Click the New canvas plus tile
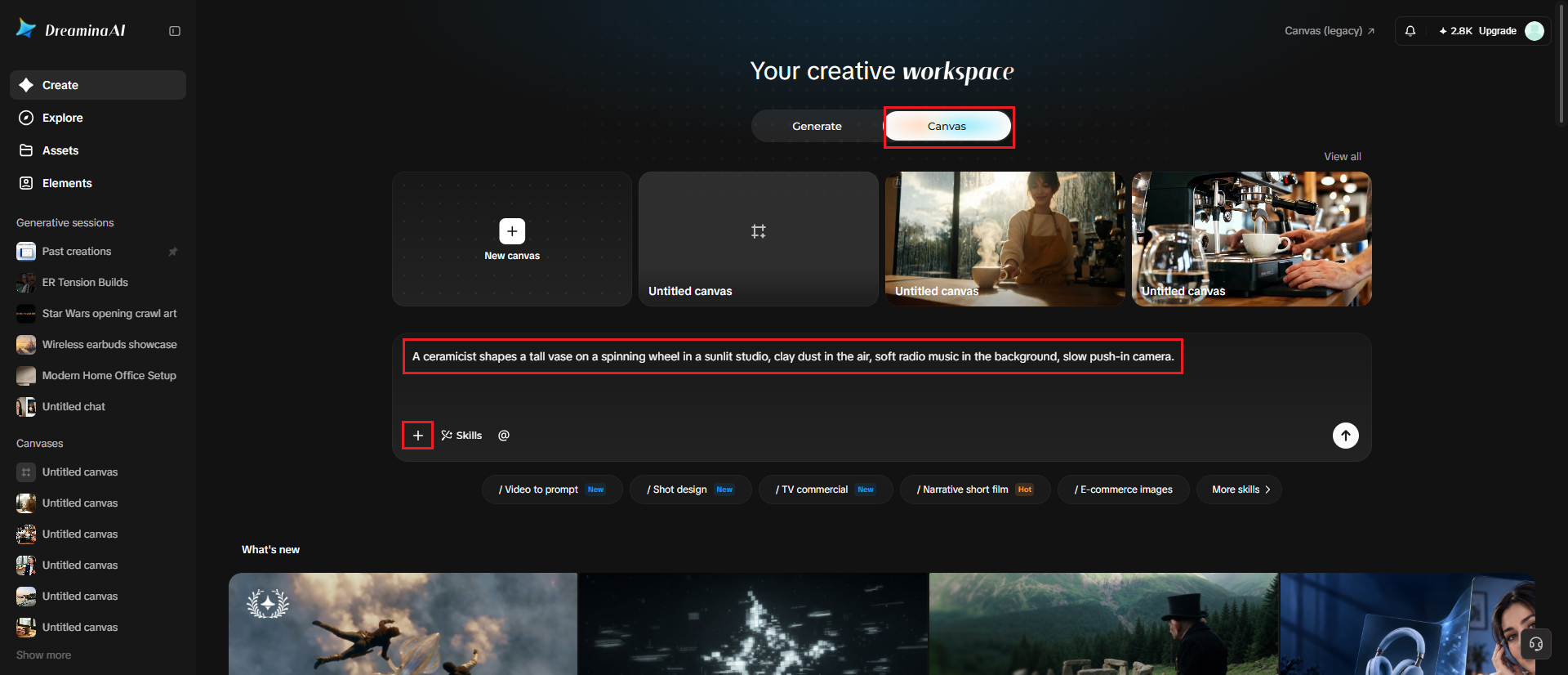This screenshot has height=675, width=1568. click(512, 239)
